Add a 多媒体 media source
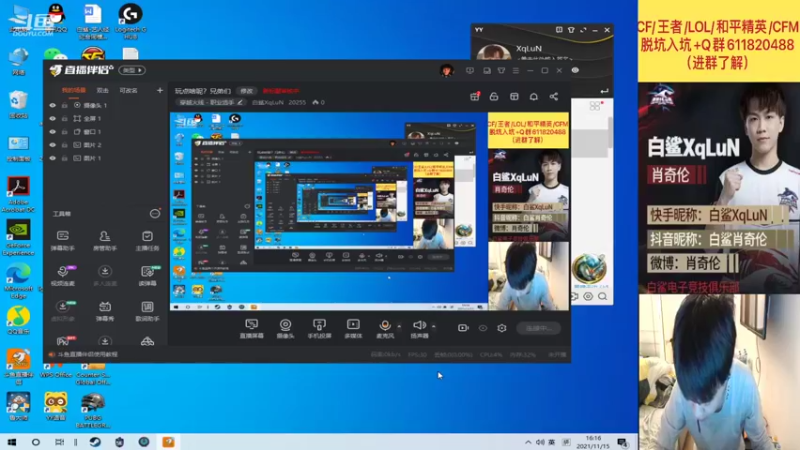Image resolution: width=800 pixels, height=450 pixels. [353, 329]
